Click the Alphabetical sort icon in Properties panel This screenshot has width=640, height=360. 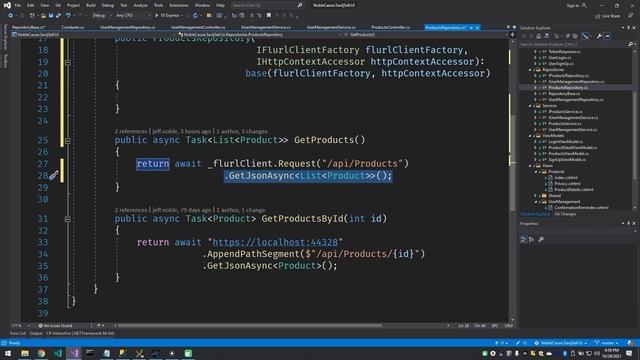(x=531, y=240)
